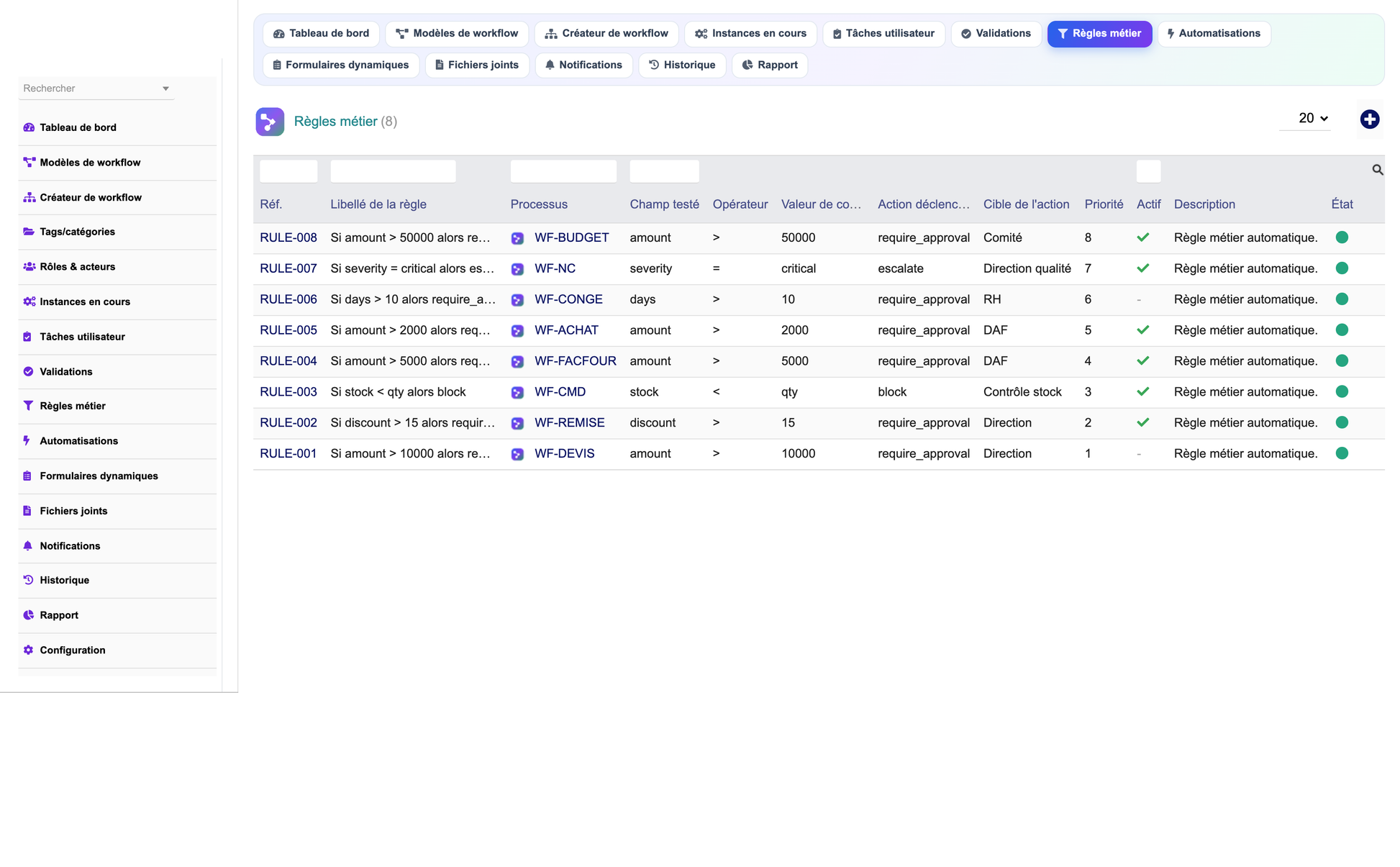The width and height of the screenshot is (1400, 867).
Task: Click the add new rule plus icon
Action: click(1369, 119)
